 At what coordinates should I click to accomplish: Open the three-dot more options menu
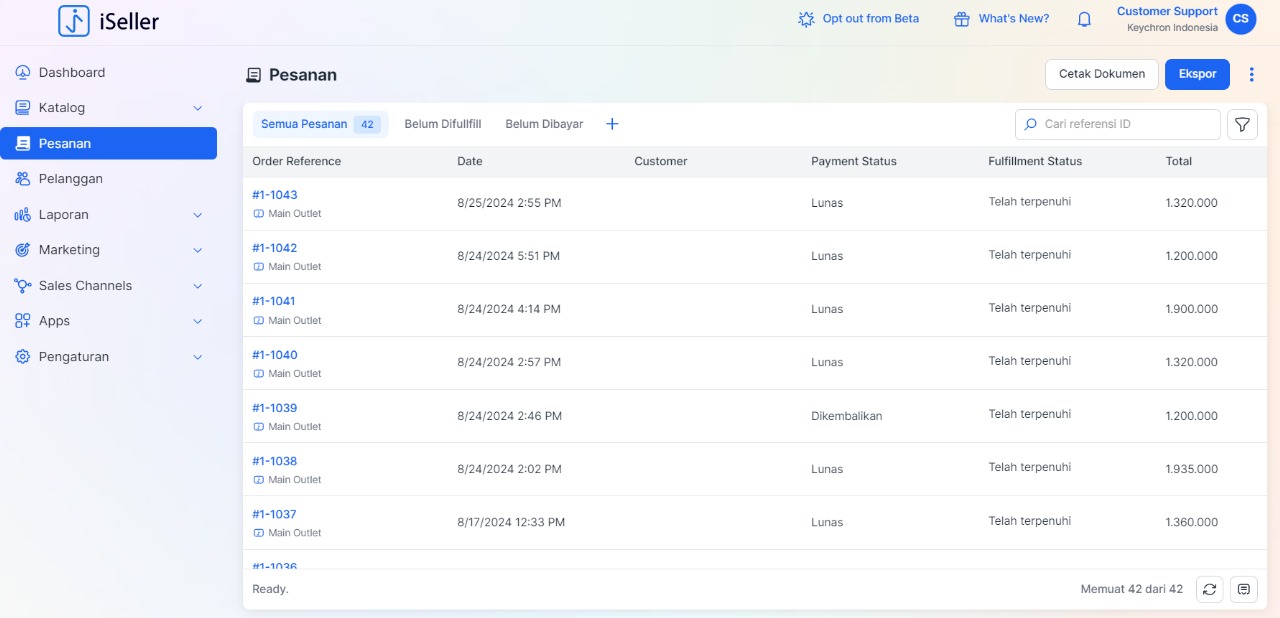click(1251, 74)
